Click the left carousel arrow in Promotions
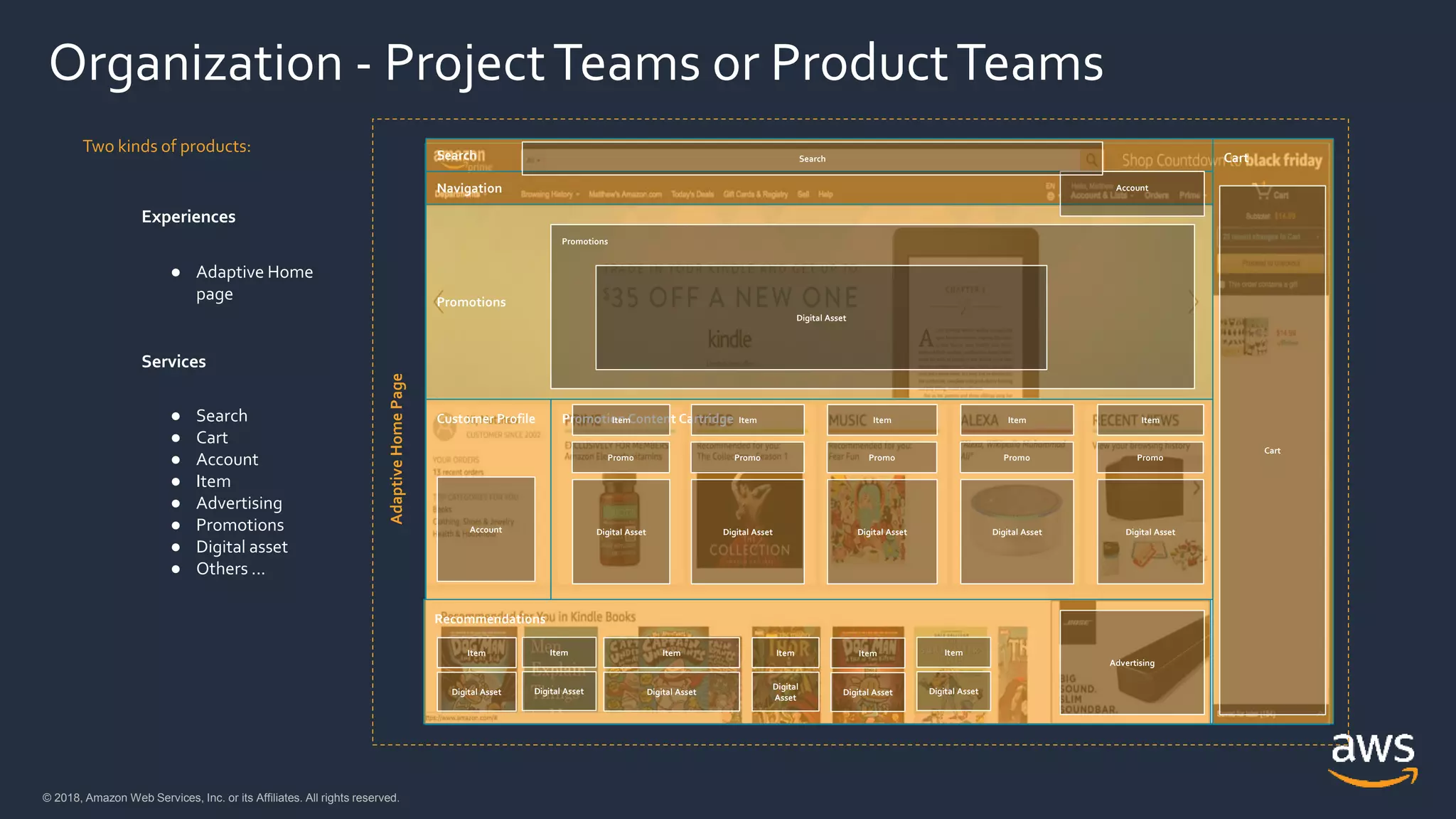This screenshot has width=1456, height=819. [x=439, y=302]
